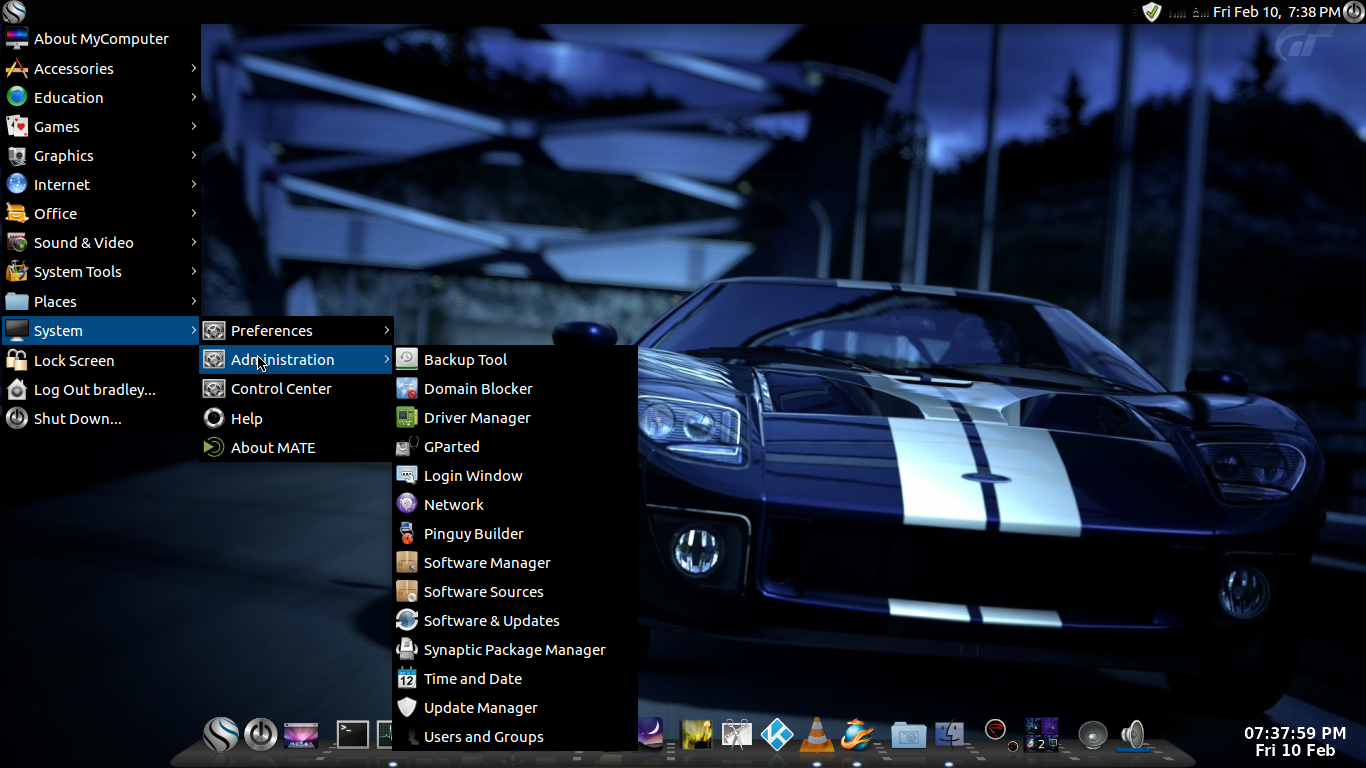
Task: Click Shut Down... in the main menu
Action: tap(77, 419)
